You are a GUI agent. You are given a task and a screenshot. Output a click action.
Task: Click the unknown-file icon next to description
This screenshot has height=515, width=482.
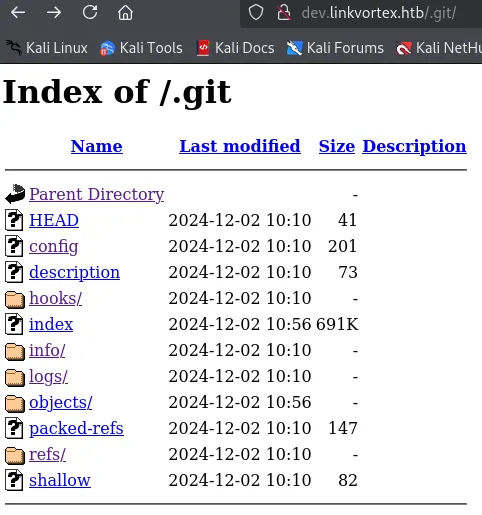click(14, 272)
